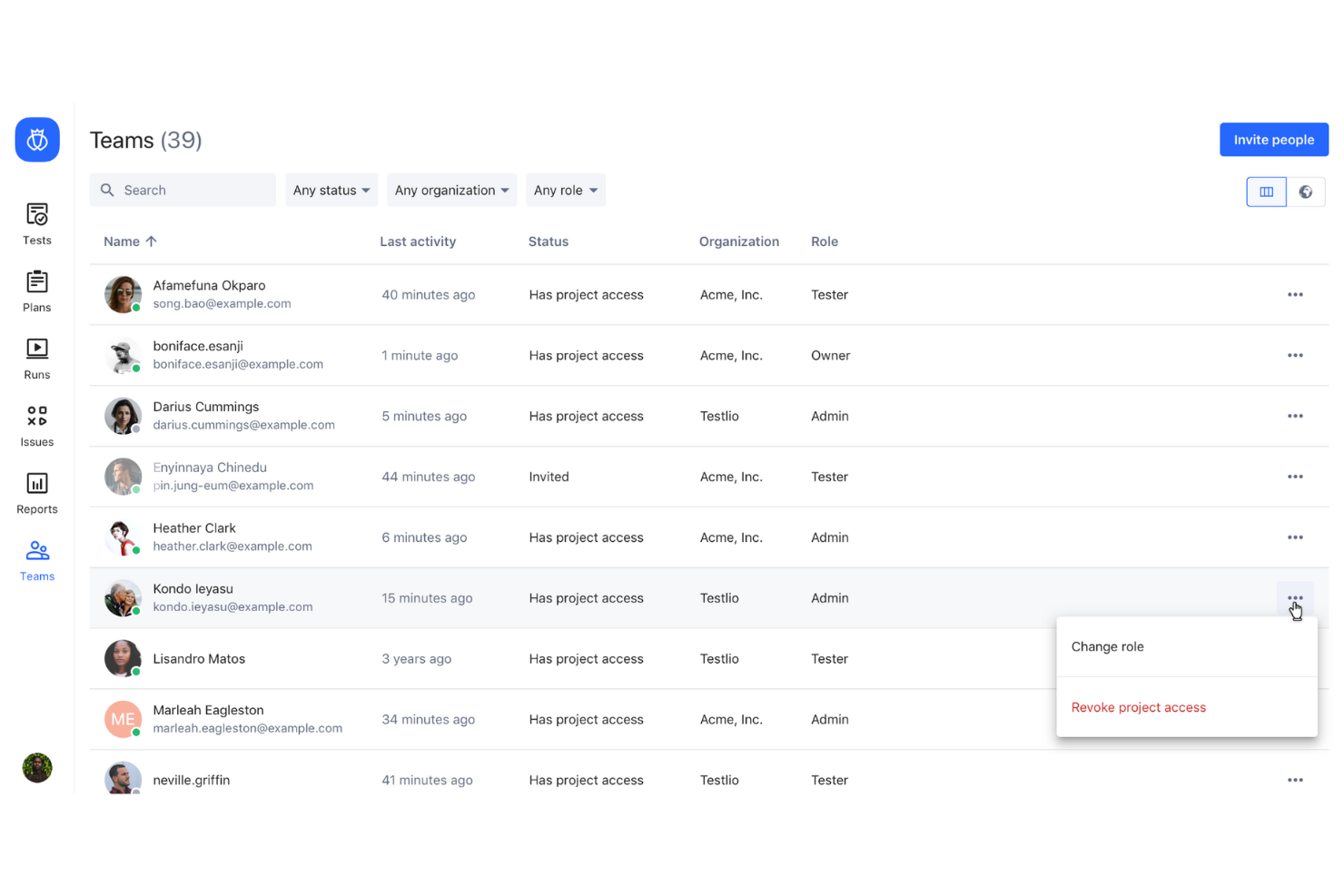Viewport: 1344px width, 896px height.
Task: Click inside the Search input field
Action: (x=191, y=190)
